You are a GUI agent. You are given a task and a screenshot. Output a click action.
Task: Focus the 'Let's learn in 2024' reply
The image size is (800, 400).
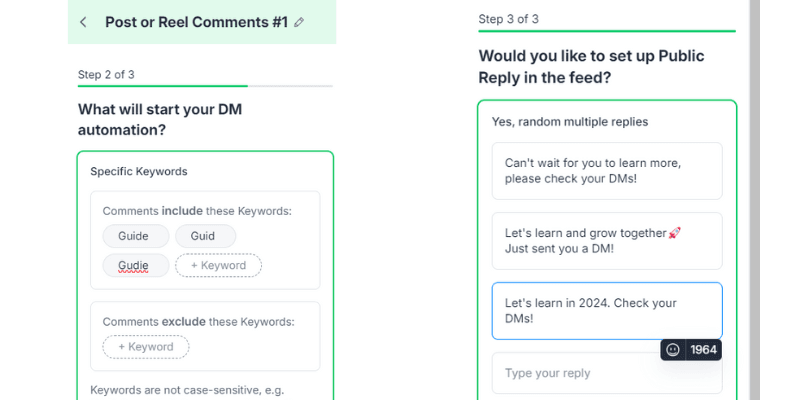pos(607,311)
